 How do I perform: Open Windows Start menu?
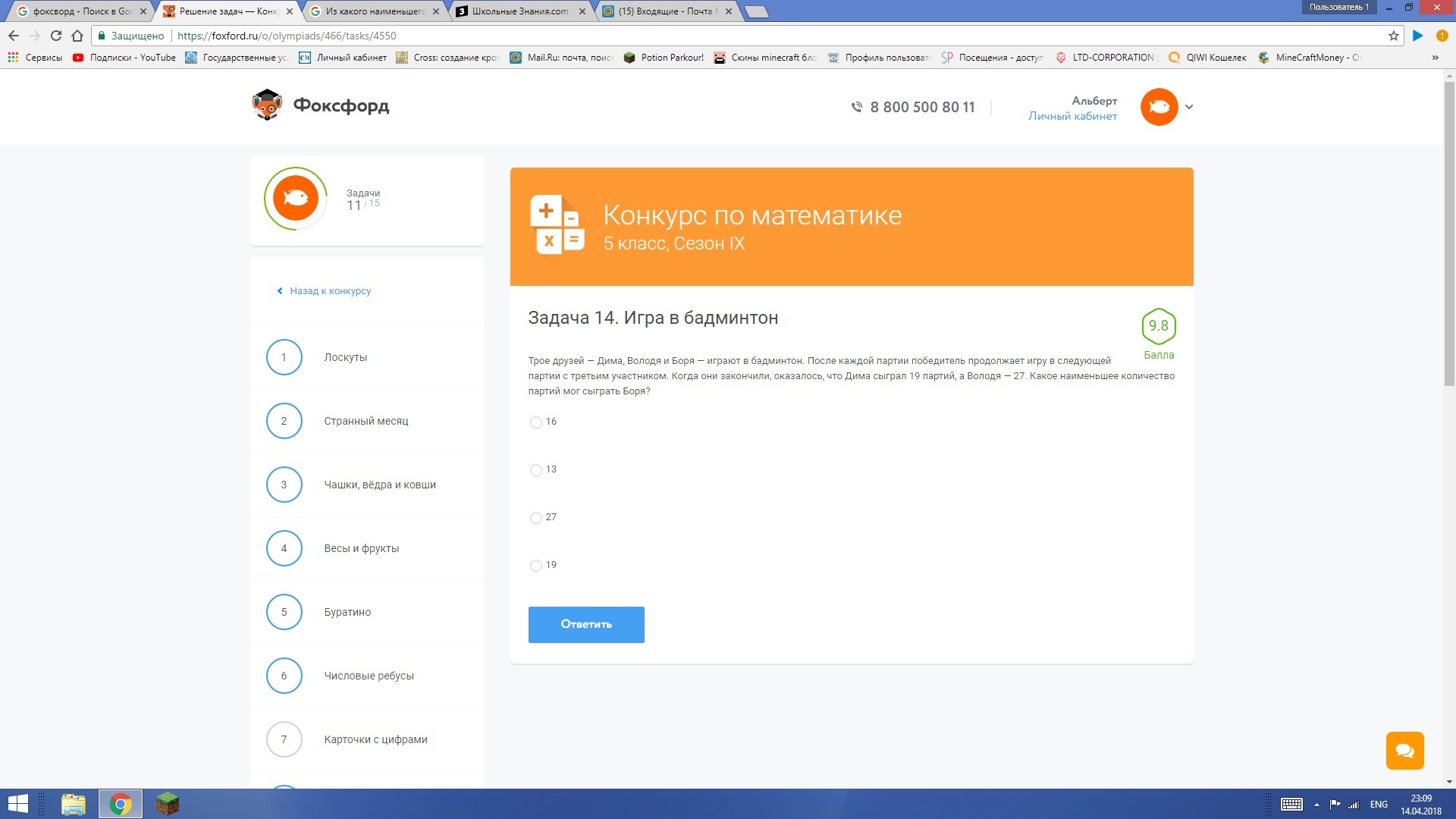[x=17, y=804]
